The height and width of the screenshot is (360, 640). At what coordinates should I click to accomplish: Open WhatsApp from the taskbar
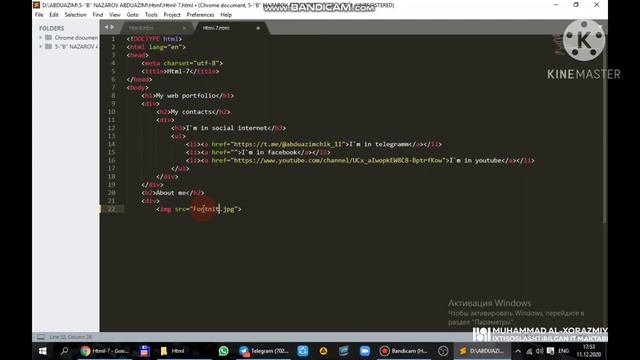[x=223, y=351]
